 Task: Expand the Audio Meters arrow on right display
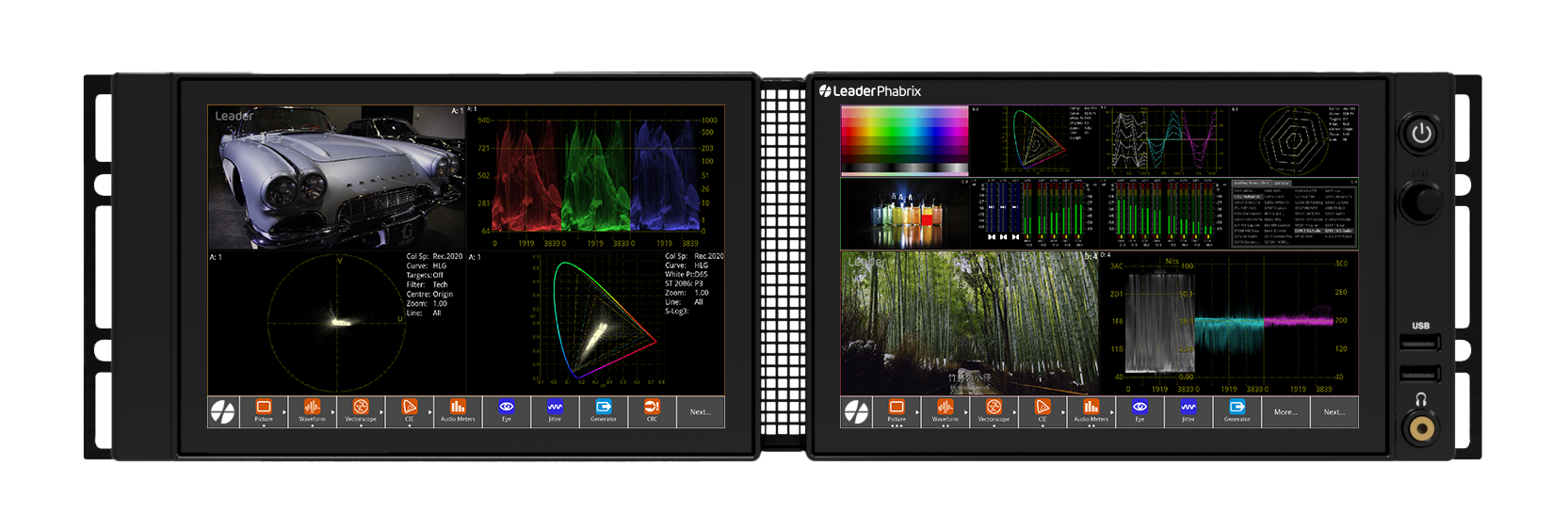click(x=1112, y=412)
